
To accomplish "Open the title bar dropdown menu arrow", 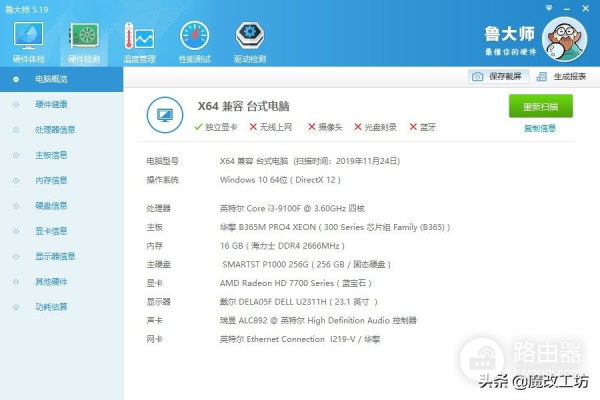I will (x=549, y=8).
